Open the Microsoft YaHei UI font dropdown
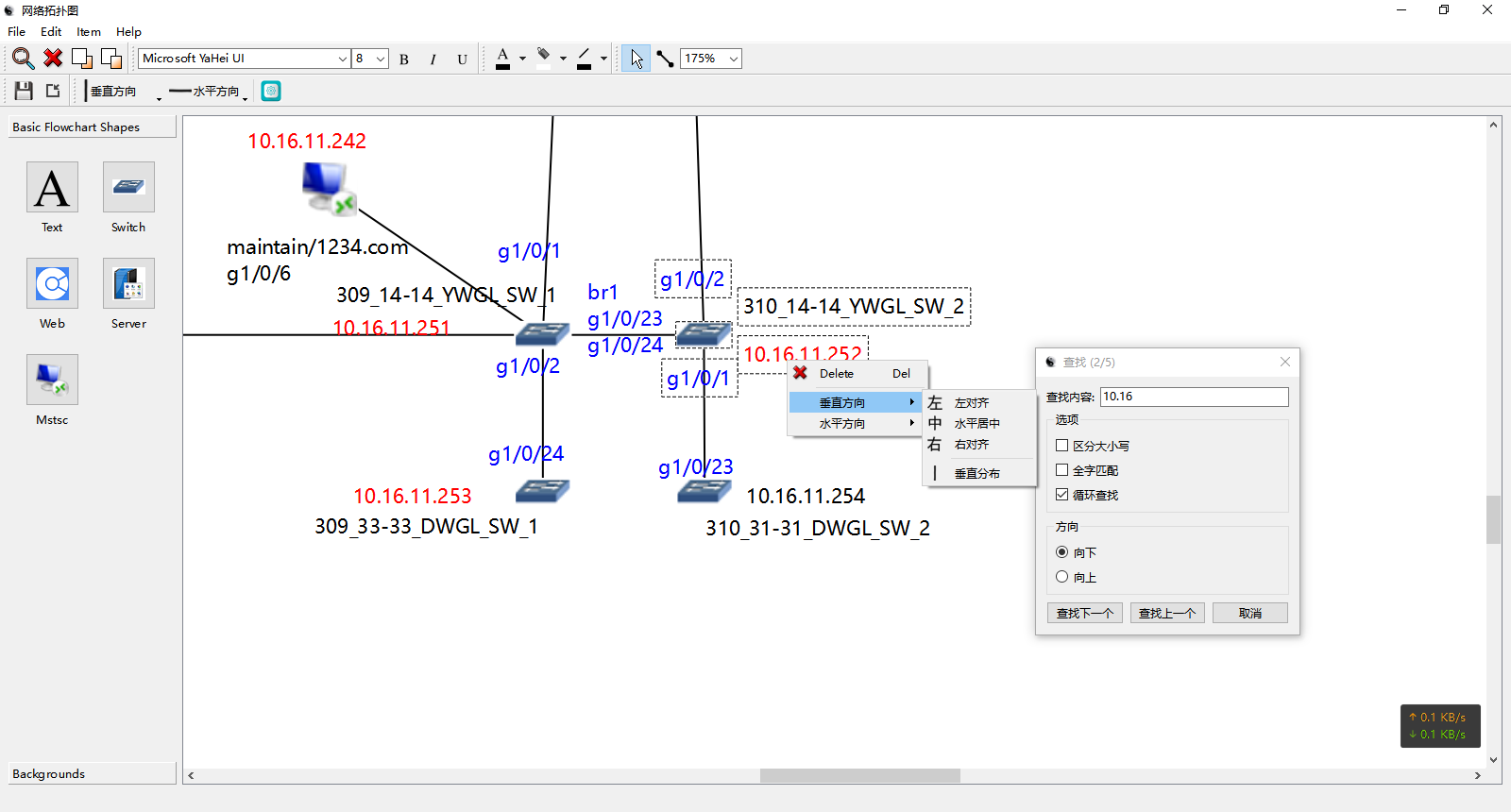The height and width of the screenshot is (812, 1511). click(x=342, y=59)
